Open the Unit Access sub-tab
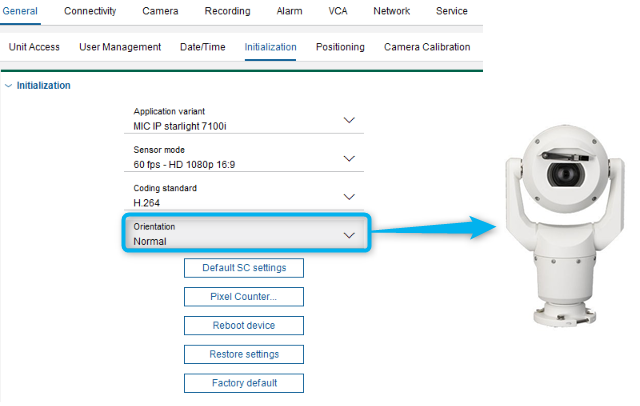Screen dimensions: 640x406 click(x=34, y=47)
